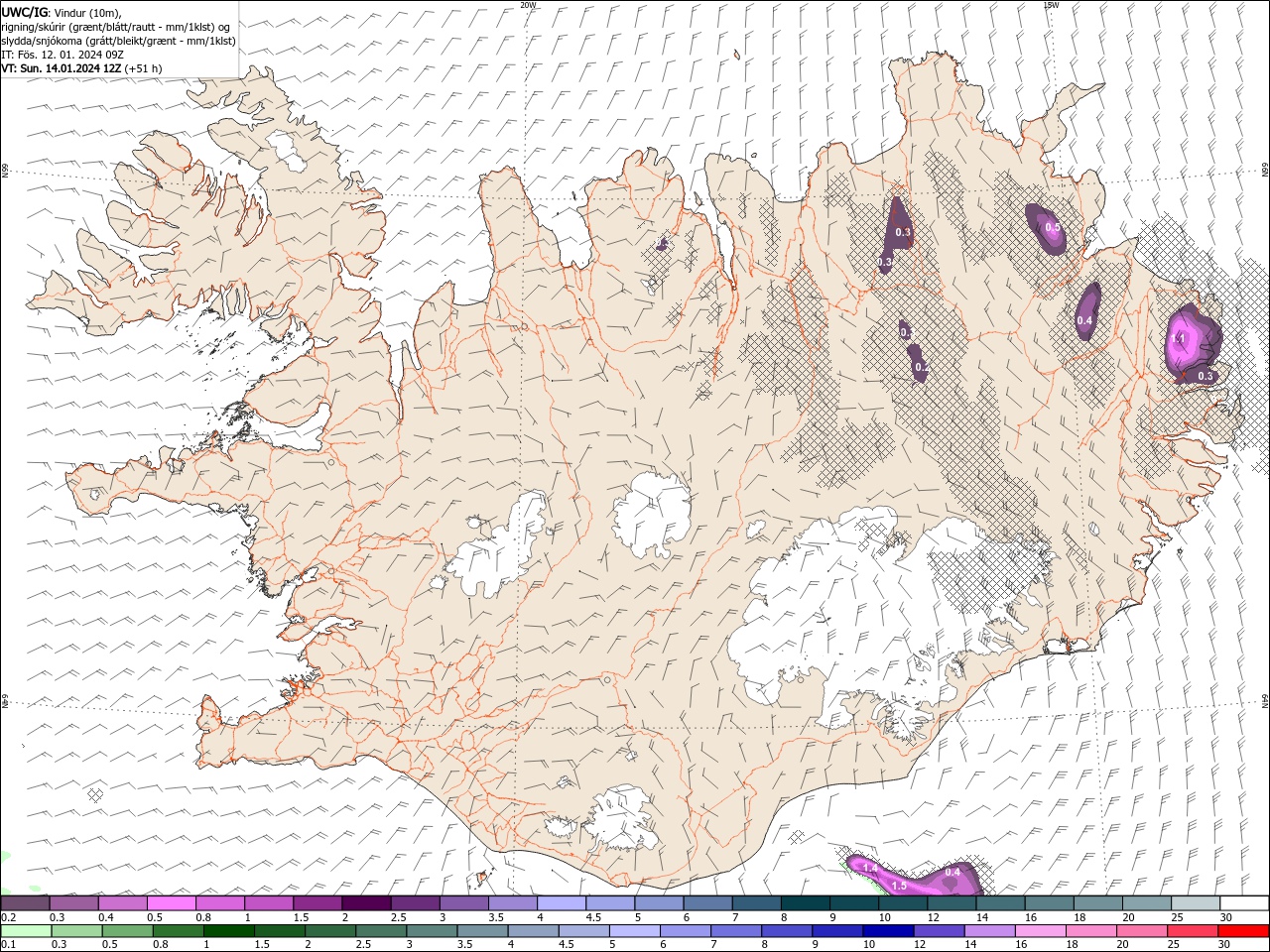
Task: Select the 4 lavender snow scale swatch
Action: (x=562, y=903)
